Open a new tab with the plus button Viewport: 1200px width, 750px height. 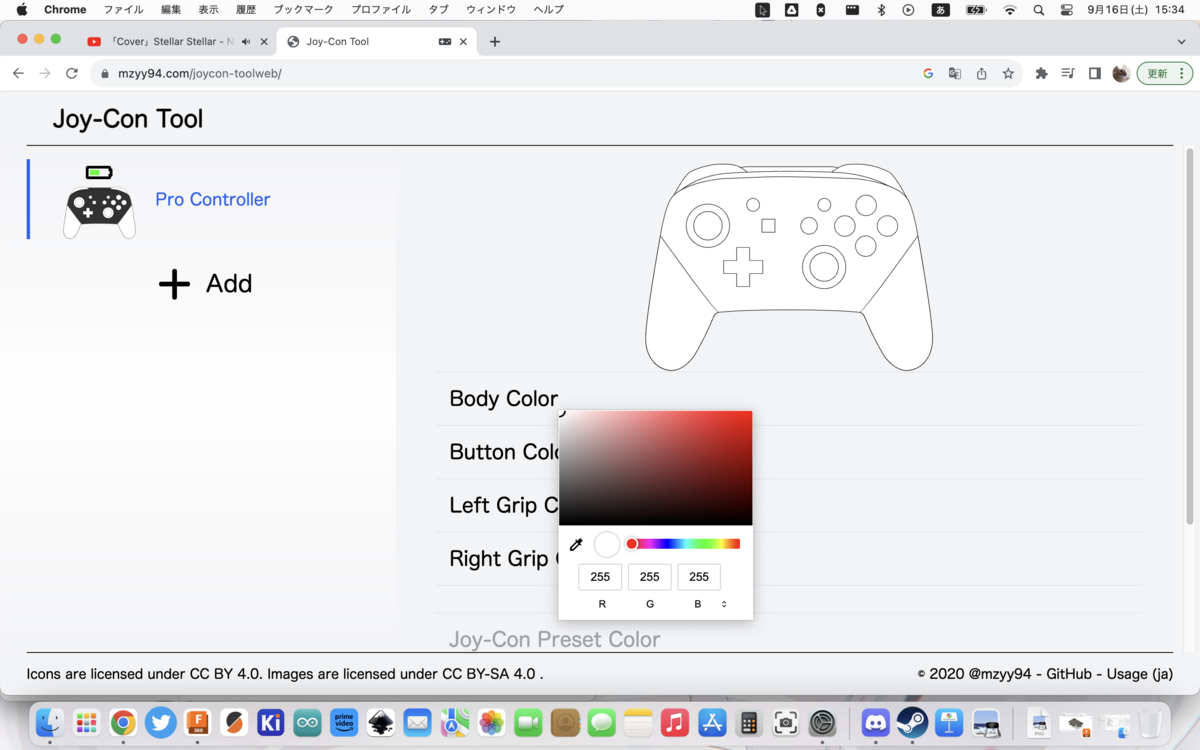(x=495, y=42)
